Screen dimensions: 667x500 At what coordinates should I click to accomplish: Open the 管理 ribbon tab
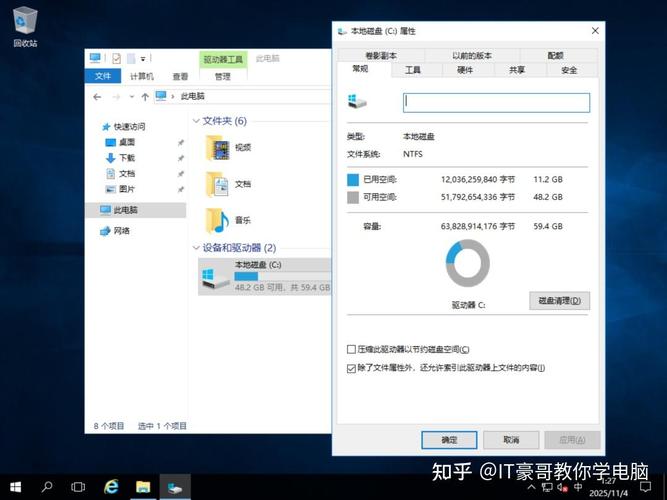pyautogui.click(x=223, y=76)
